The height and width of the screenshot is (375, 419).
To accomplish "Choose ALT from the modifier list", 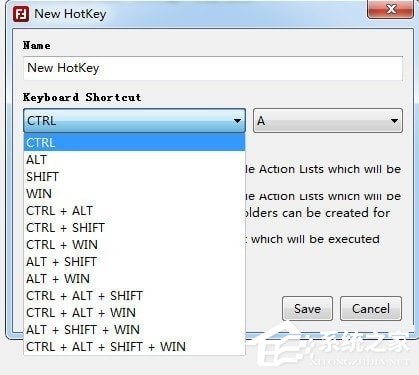I will tap(134, 160).
